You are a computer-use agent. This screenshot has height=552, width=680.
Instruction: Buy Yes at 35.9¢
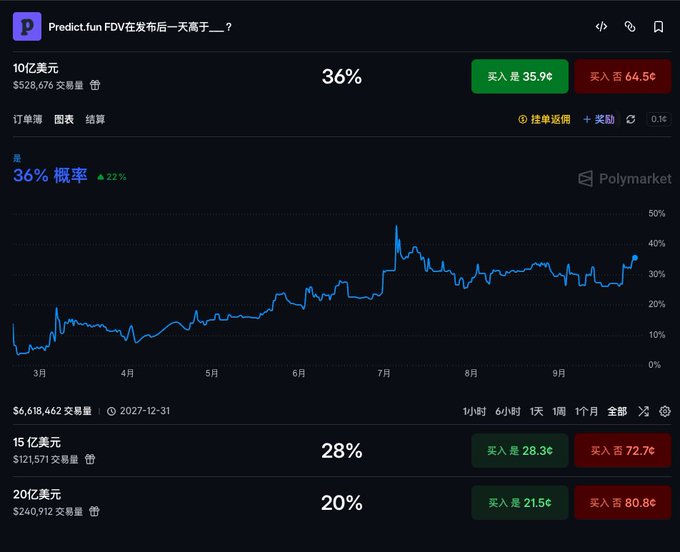tap(520, 76)
